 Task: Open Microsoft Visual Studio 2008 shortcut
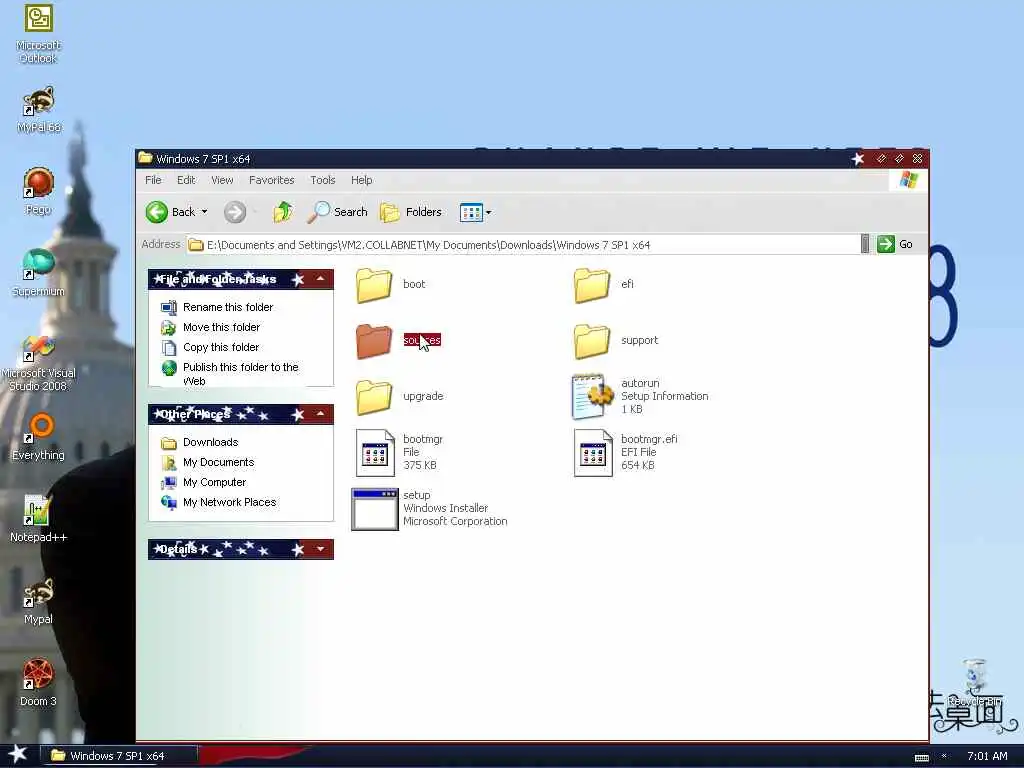click(x=38, y=363)
